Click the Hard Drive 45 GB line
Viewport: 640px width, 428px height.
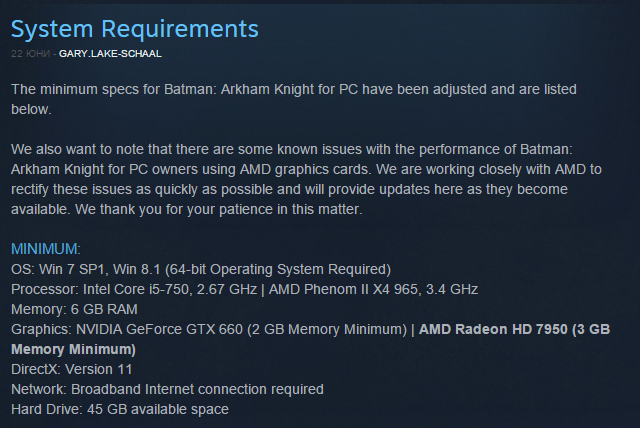click(120, 409)
